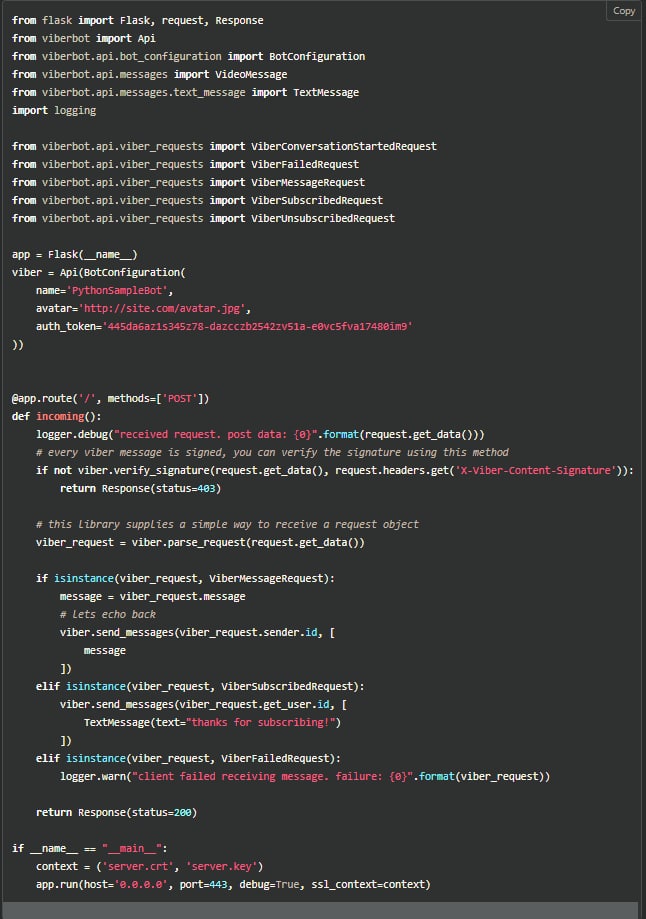Click the ViberUnsubscribedRequest import line
Screen dimensions: 646x919
203,219
